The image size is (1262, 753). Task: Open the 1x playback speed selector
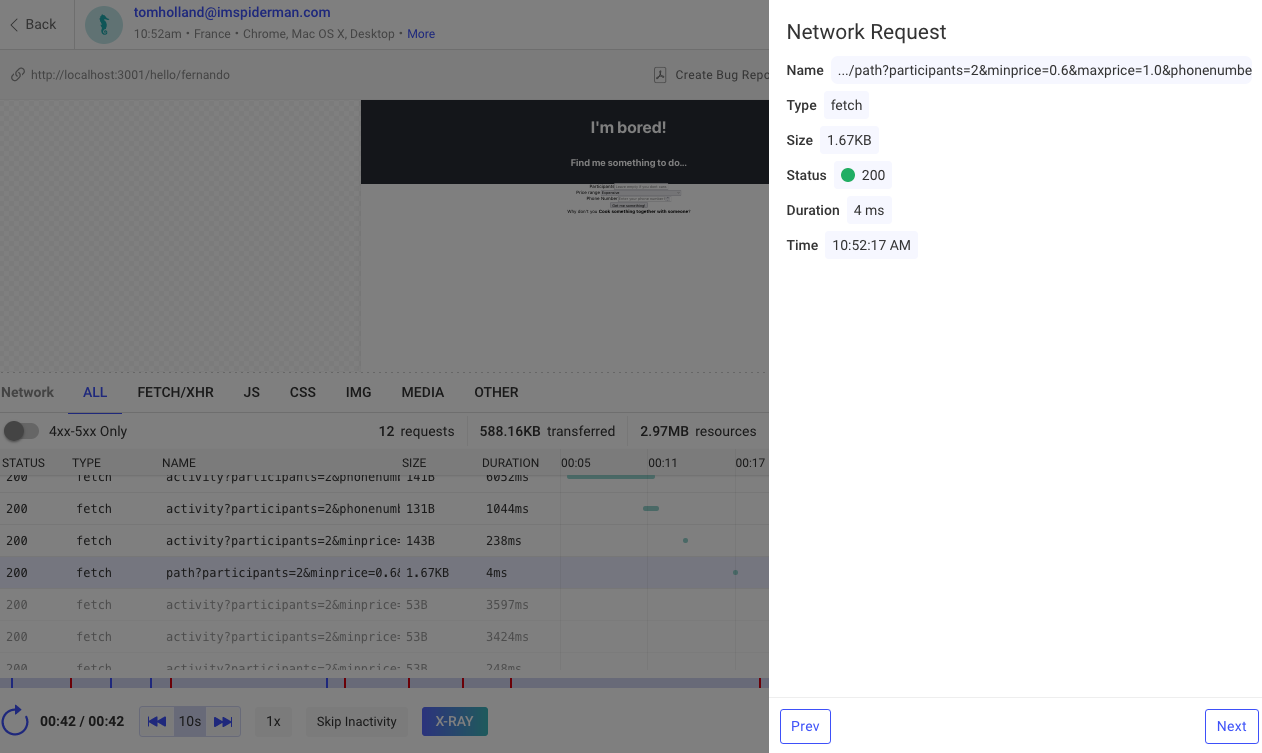click(x=273, y=722)
